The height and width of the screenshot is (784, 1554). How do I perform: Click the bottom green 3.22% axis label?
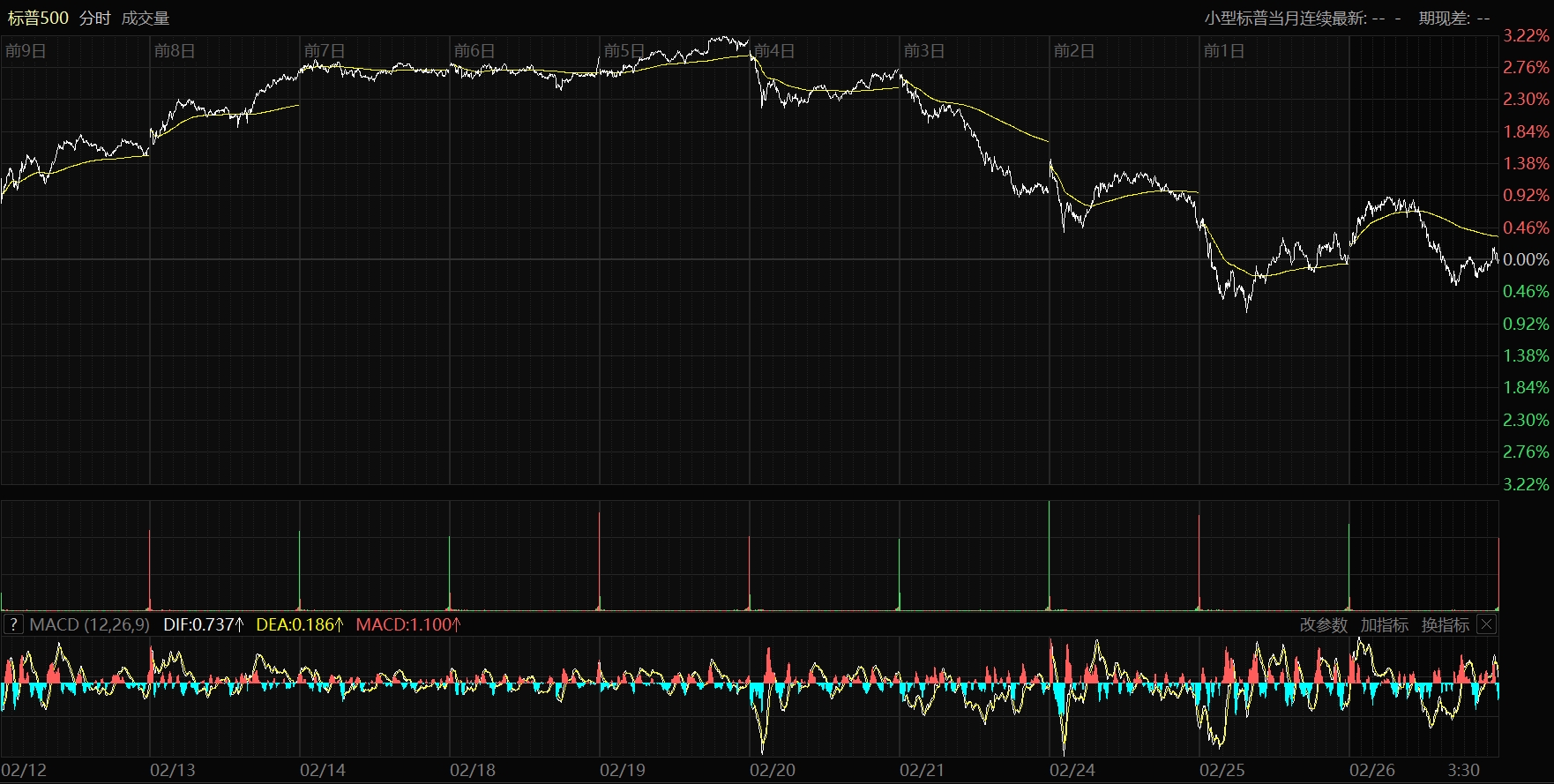pos(1526,484)
